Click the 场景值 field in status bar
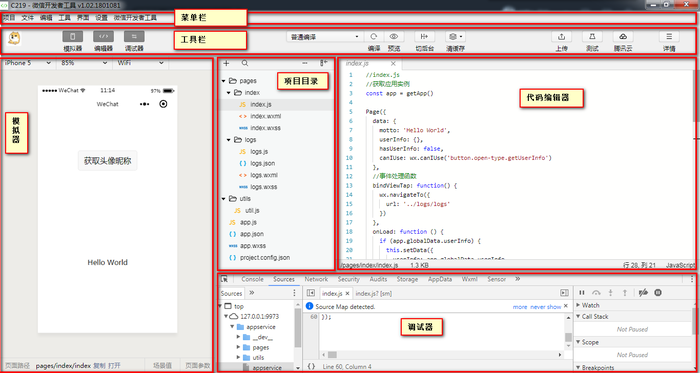 pyautogui.click(x=162, y=365)
